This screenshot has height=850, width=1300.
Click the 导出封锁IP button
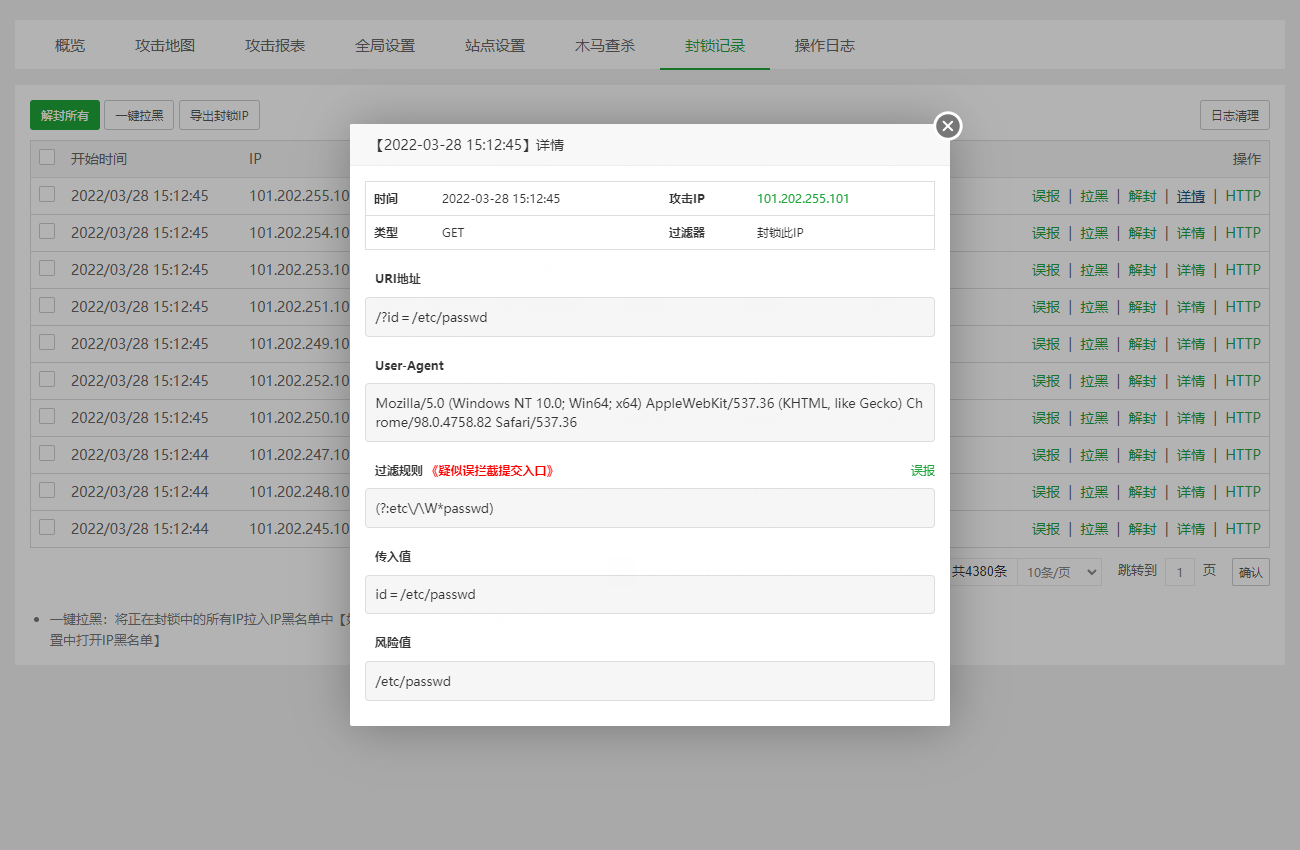point(219,116)
